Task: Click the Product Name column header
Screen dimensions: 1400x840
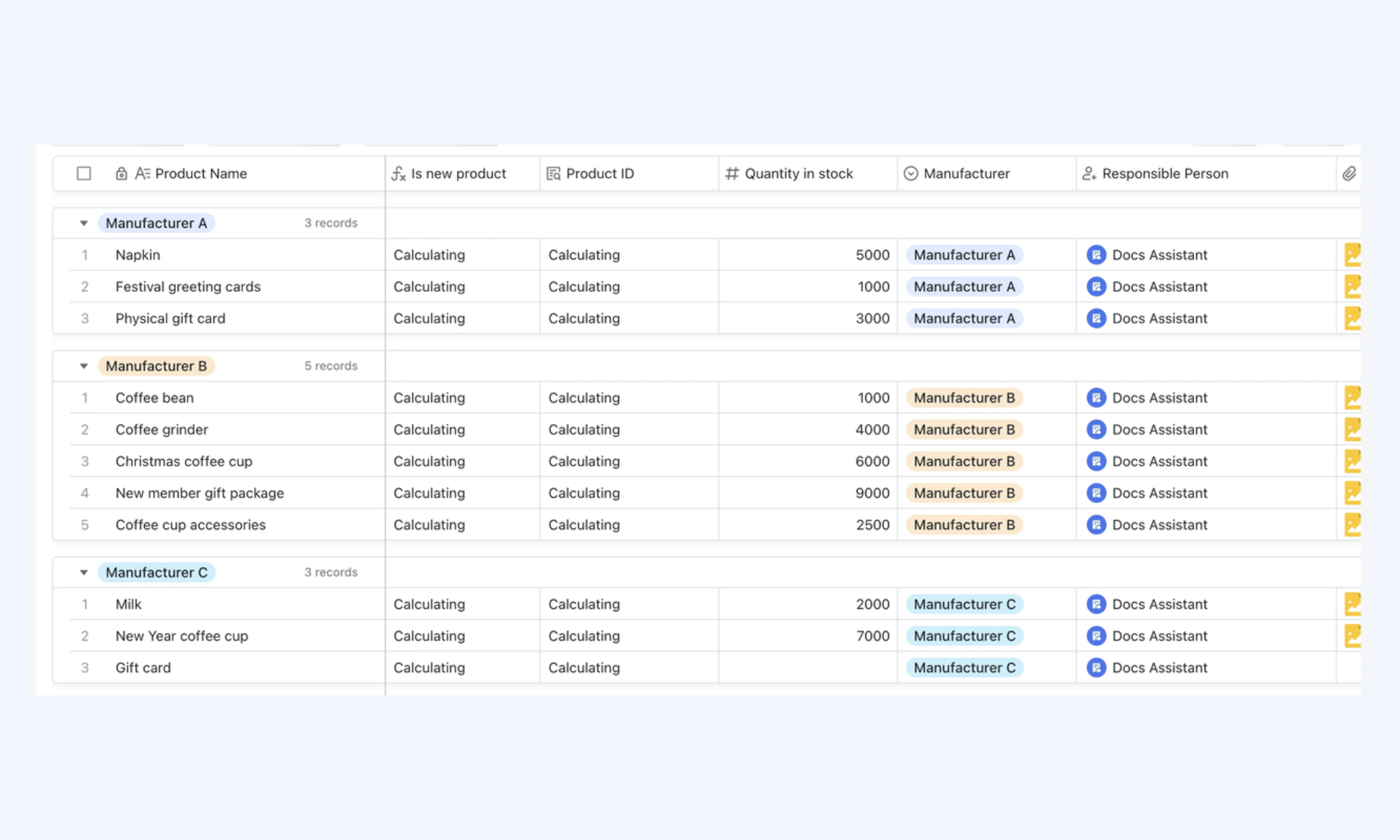Action: [219, 174]
